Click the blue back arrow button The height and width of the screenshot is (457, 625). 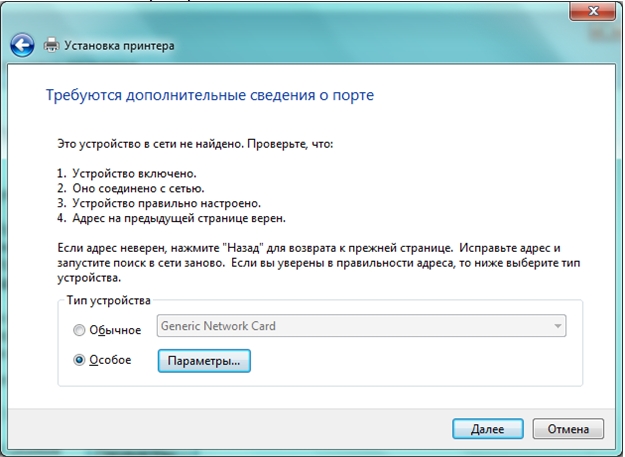[22, 46]
